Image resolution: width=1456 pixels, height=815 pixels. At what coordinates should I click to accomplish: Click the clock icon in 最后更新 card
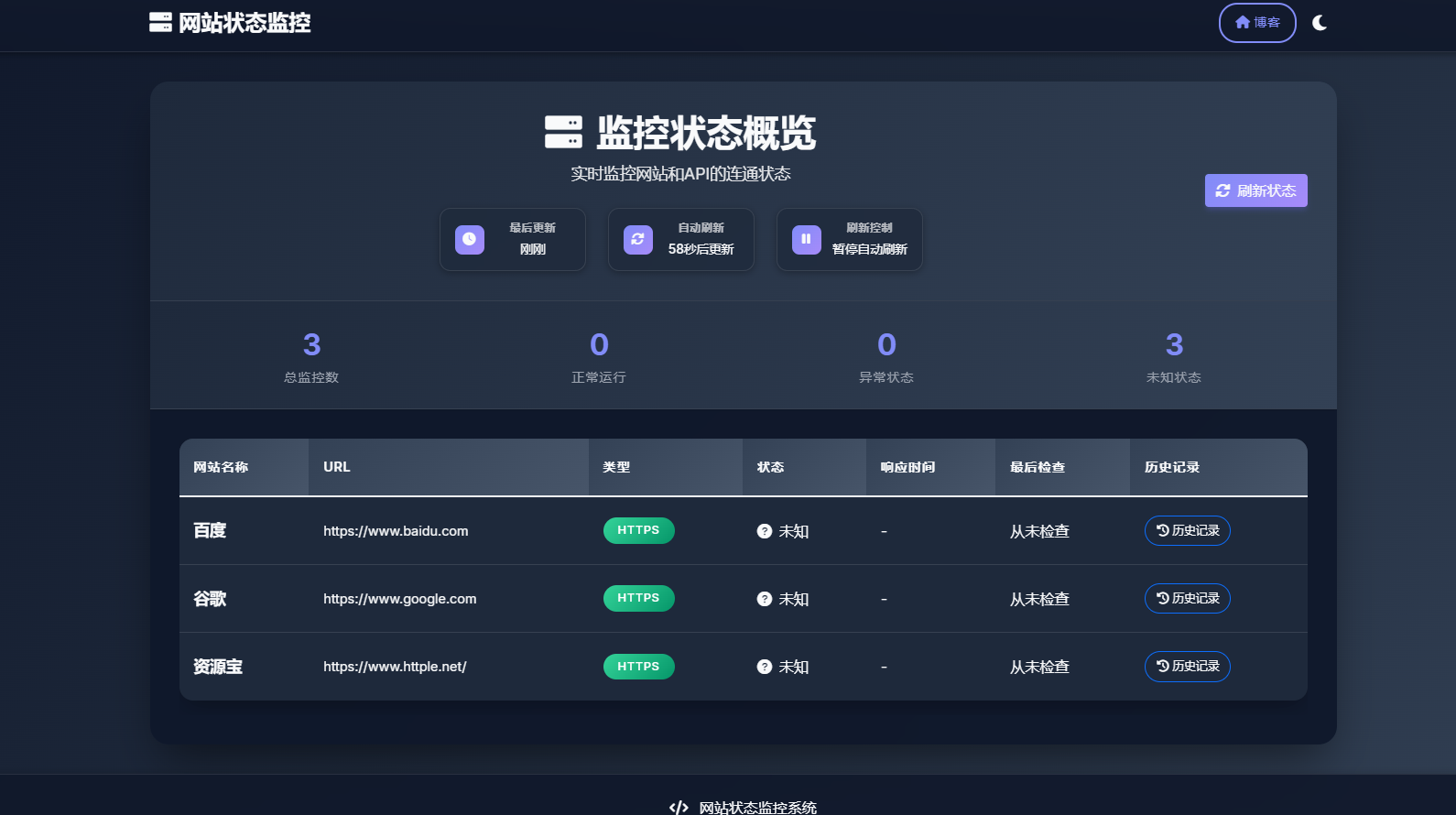pyautogui.click(x=470, y=239)
